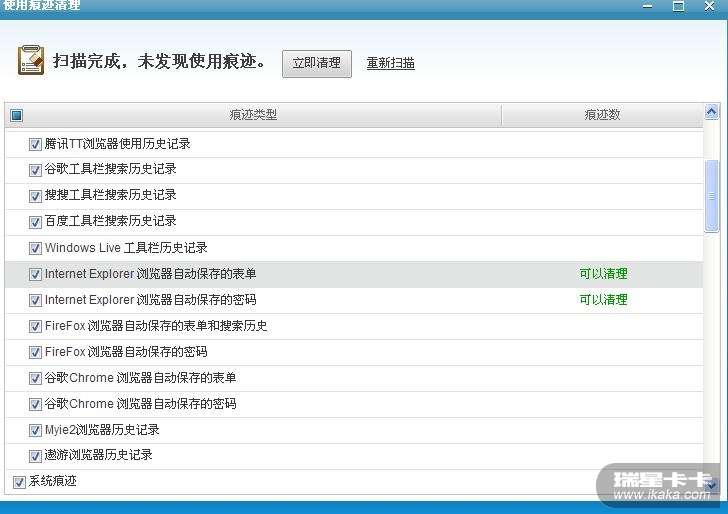Toggle the select-all checkbox in header

point(16,115)
